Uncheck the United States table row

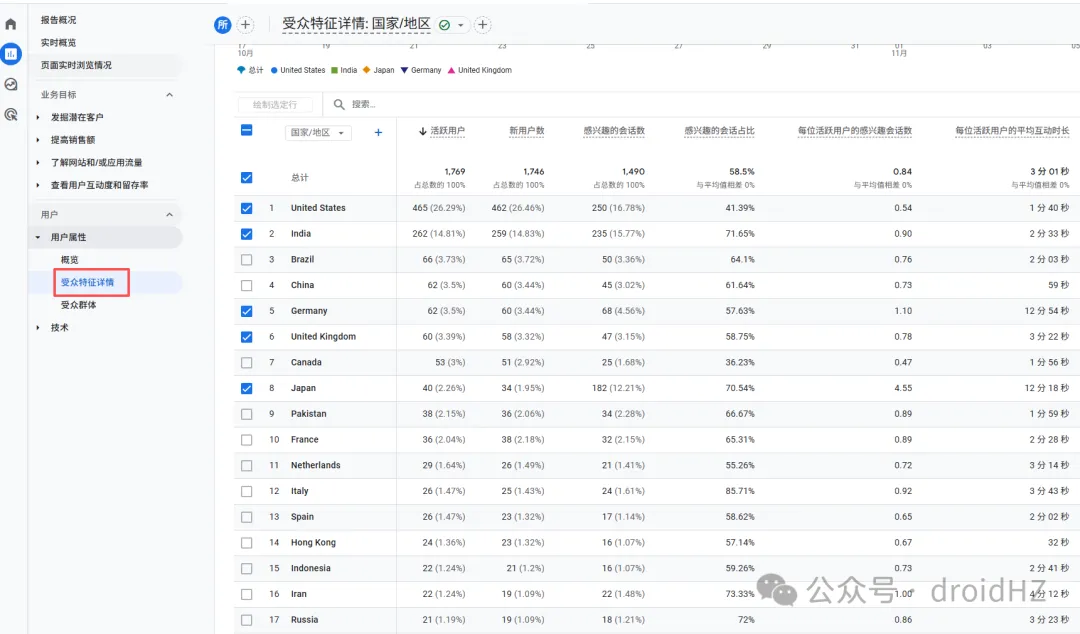coord(244,207)
